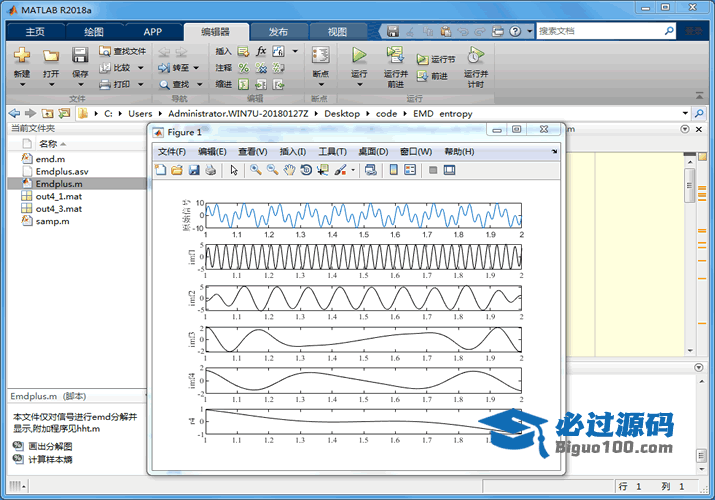
Task: Click the Compare (比较) button
Action: click(116, 68)
